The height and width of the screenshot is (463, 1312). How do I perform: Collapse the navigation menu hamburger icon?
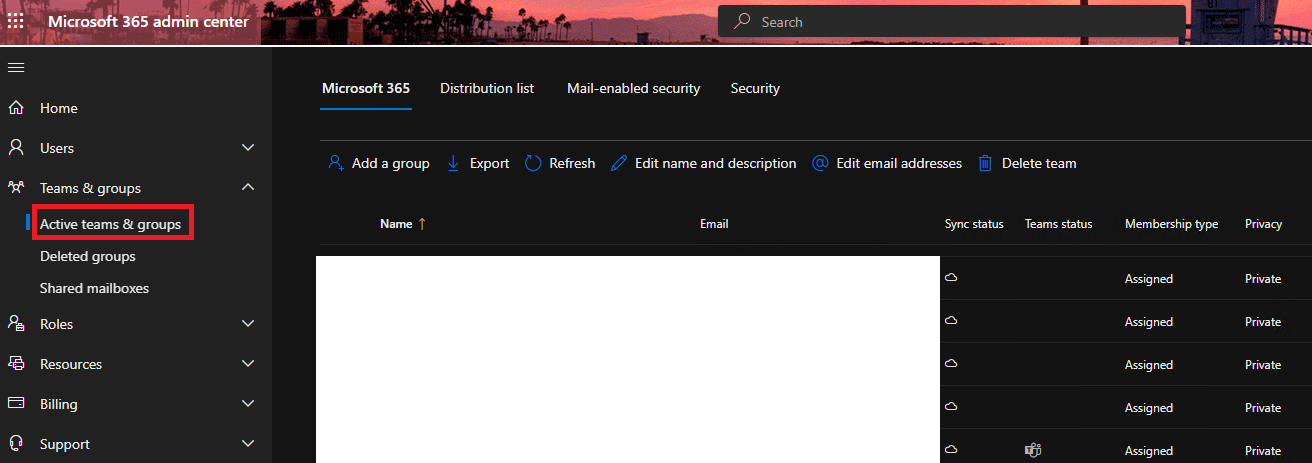16,67
